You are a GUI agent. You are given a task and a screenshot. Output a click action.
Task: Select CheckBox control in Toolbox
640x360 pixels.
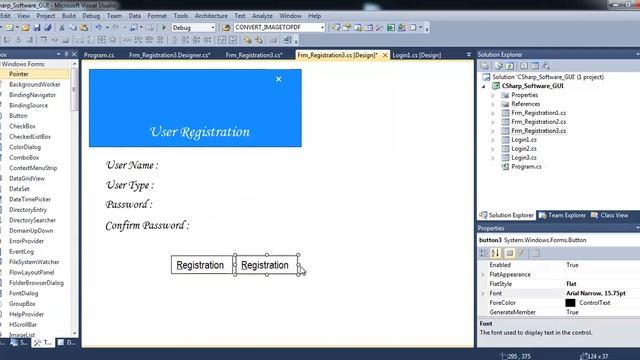22,127
